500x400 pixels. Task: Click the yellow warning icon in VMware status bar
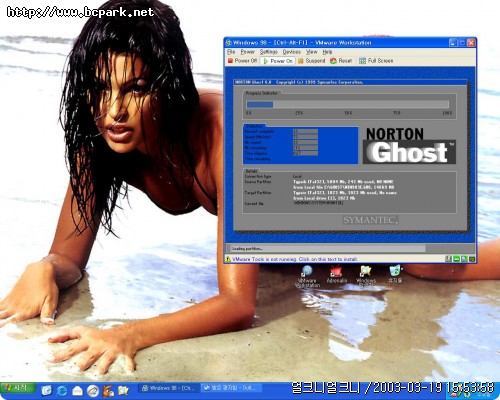coord(228,259)
